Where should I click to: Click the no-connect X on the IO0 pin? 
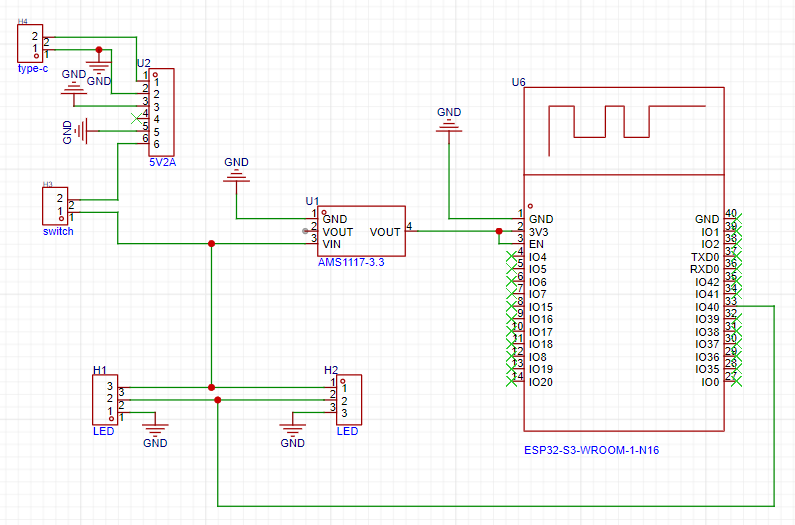pos(737,382)
